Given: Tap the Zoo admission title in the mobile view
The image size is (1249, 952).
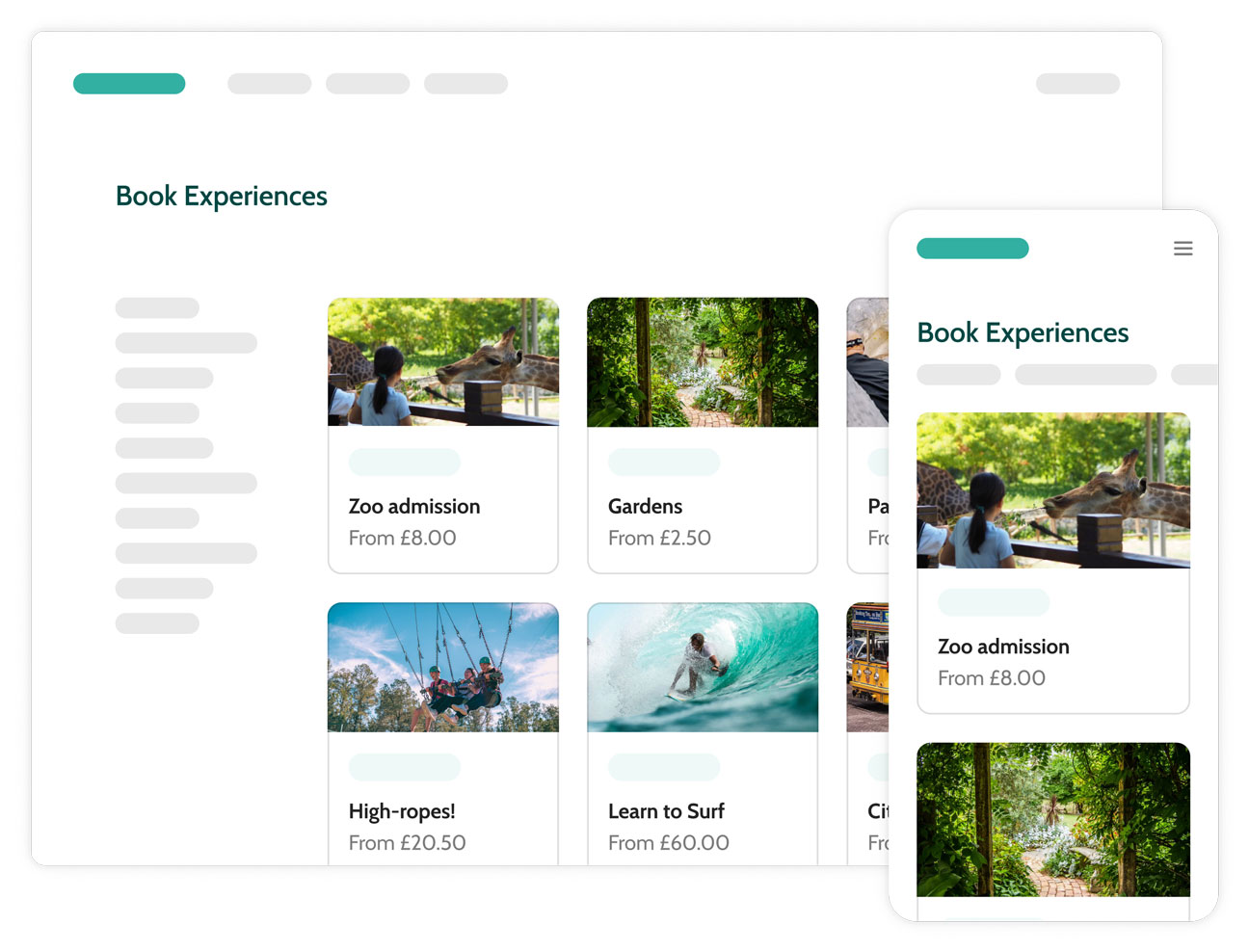Looking at the screenshot, I should click(x=1003, y=647).
